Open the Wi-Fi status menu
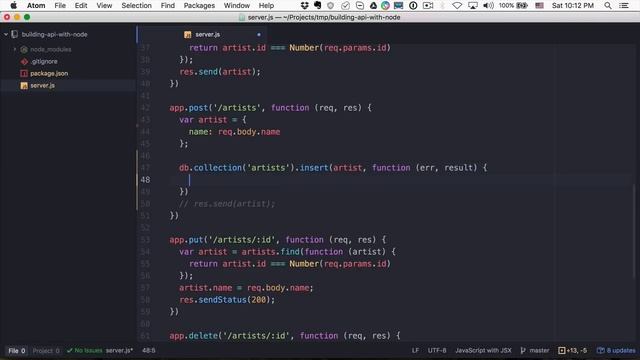 click(458, 6)
